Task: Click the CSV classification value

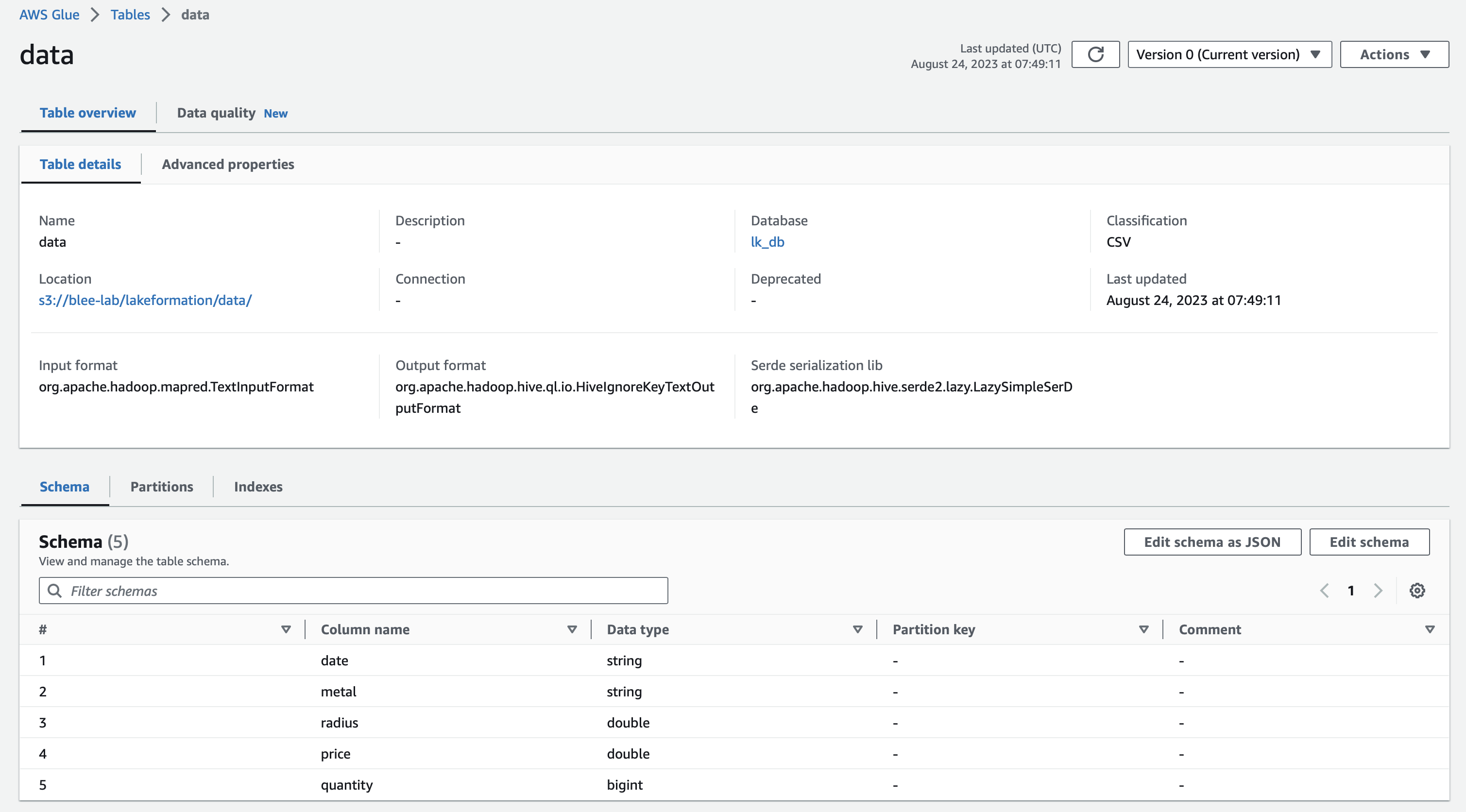Action: (x=1118, y=242)
